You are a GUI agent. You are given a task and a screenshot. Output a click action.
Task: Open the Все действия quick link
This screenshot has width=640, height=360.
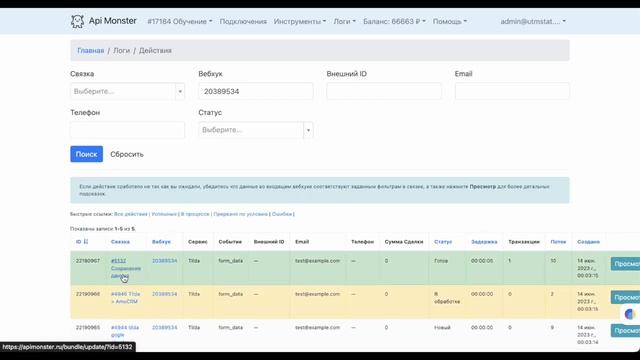click(131, 214)
